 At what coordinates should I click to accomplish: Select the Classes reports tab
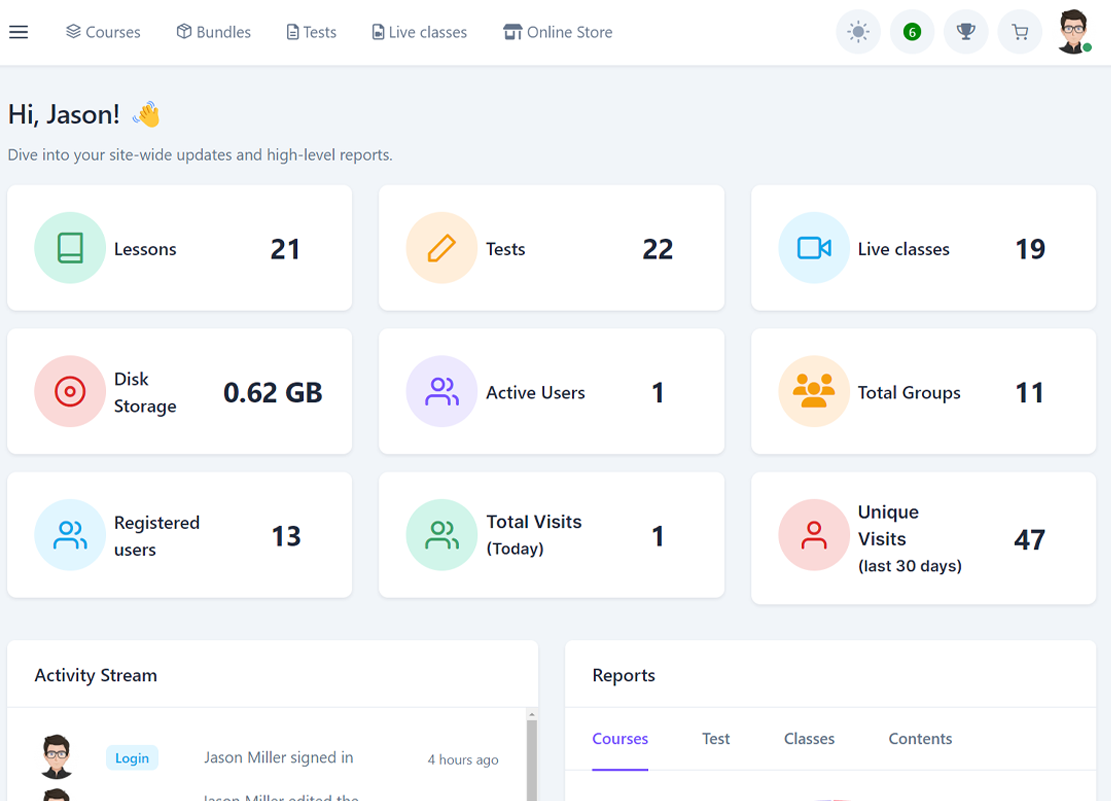coord(809,739)
